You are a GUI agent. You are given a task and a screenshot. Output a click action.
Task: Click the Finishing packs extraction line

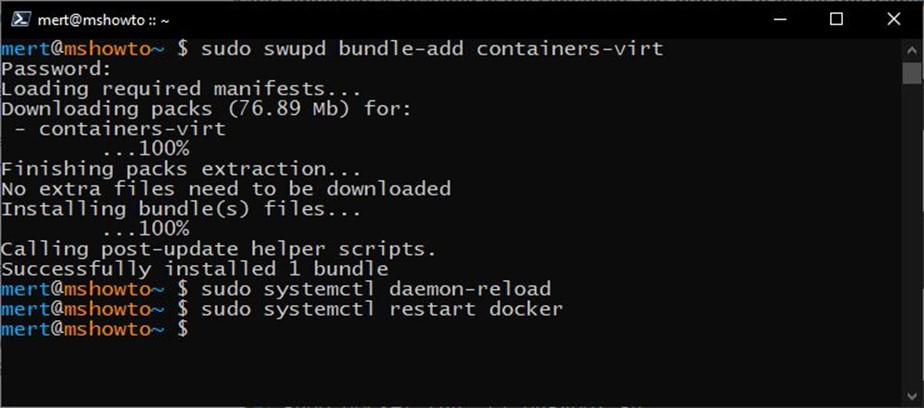[x=181, y=169]
